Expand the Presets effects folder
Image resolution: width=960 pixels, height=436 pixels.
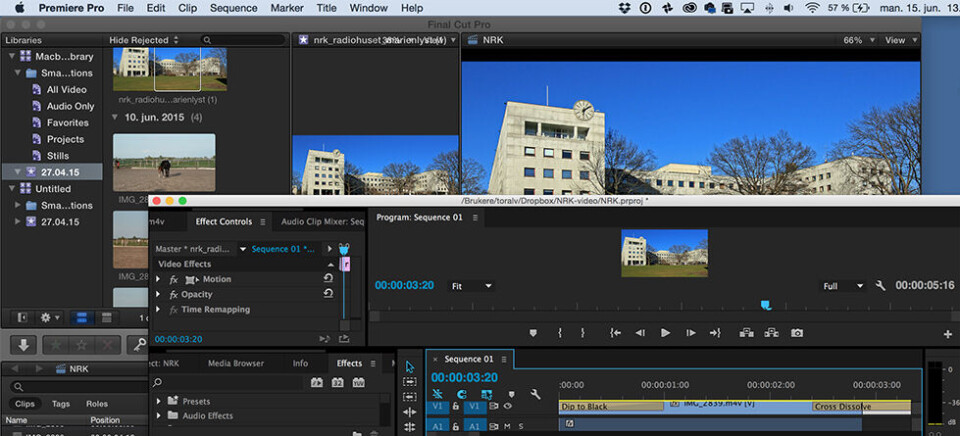(159, 401)
